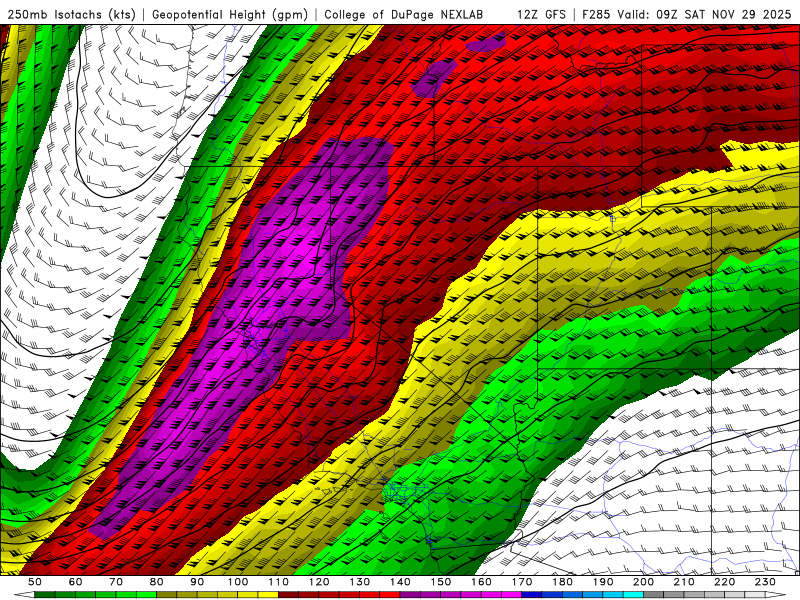The width and height of the screenshot is (800, 600).
Task: Click the dark green swatch starting at 50
Action: tap(45, 595)
